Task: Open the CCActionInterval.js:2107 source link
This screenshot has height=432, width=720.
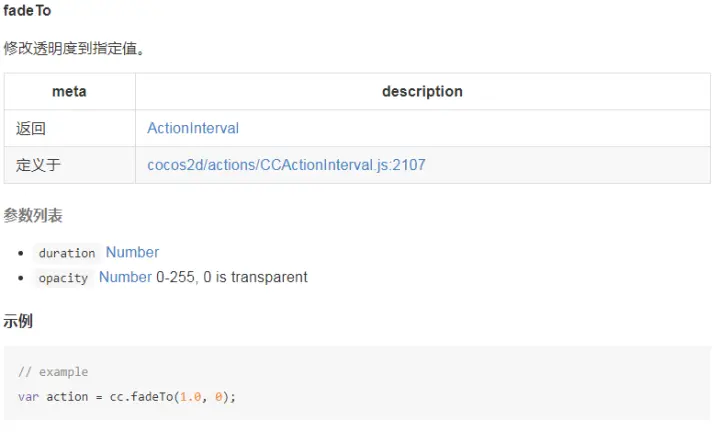Action: pyautogui.click(x=286, y=165)
